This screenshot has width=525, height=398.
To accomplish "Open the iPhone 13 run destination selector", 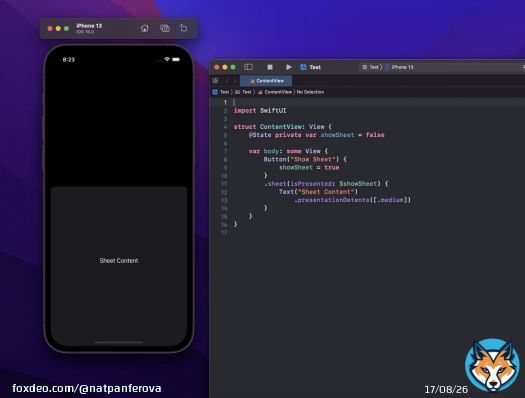I will pos(400,67).
